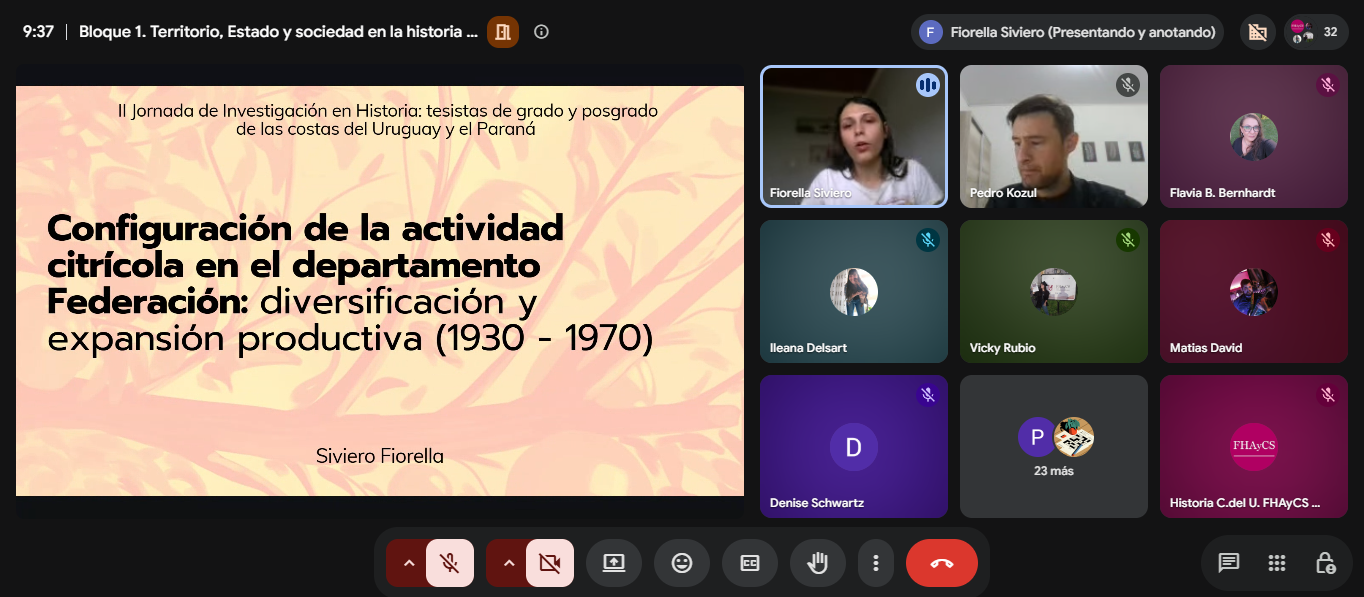The height and width of the screenshot is (597, 1364).
Task: Open the emoji reactions picker
Action: [x=682, y=563]
